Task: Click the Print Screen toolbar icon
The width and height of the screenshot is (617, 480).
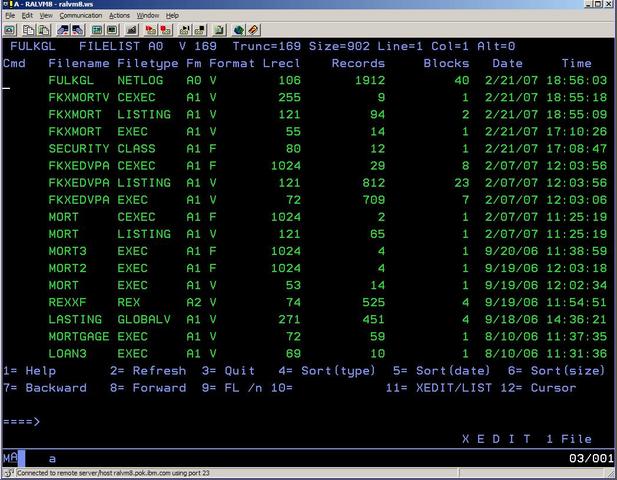Action: point(10,30)
